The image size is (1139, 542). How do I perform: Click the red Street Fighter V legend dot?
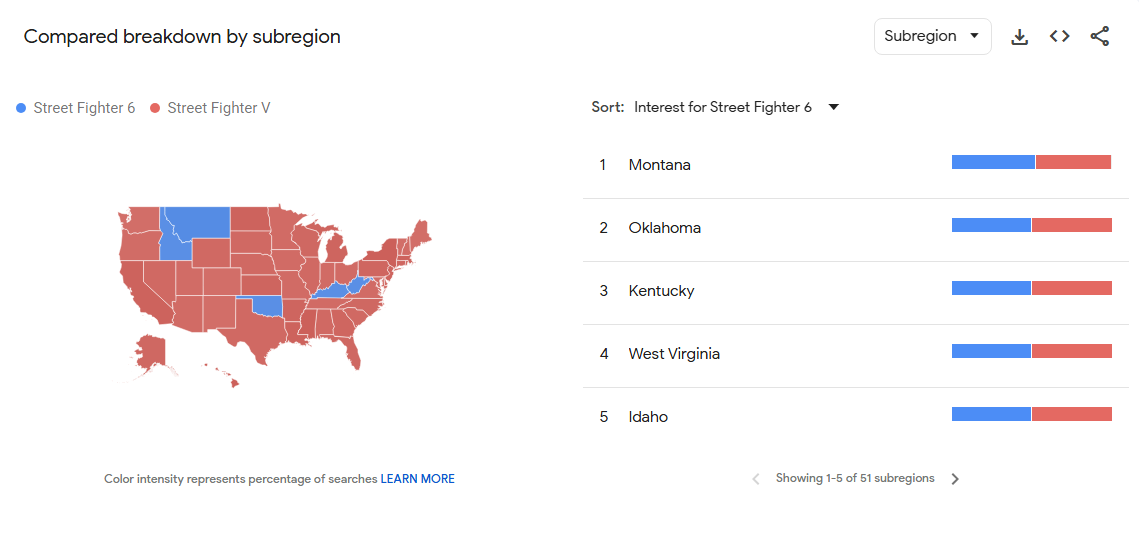pyautogui.click(x=155, y=108)
